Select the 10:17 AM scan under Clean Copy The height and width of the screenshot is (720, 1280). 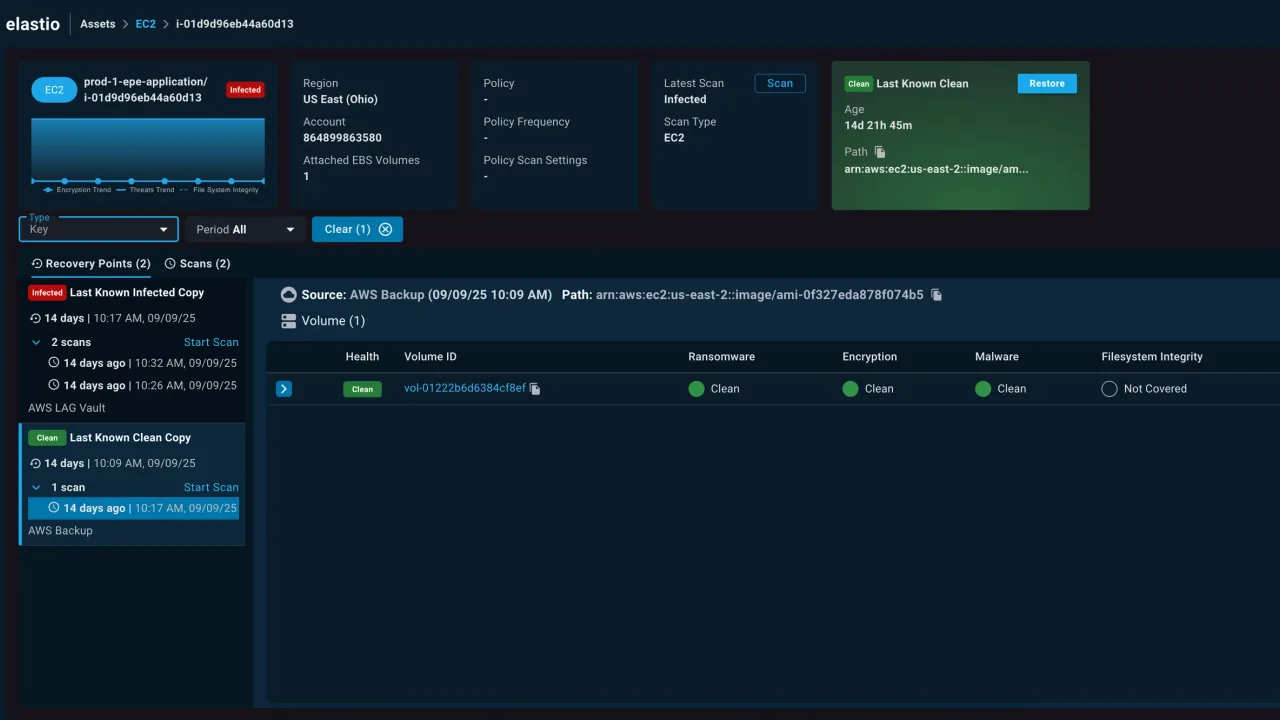[133, 508]
